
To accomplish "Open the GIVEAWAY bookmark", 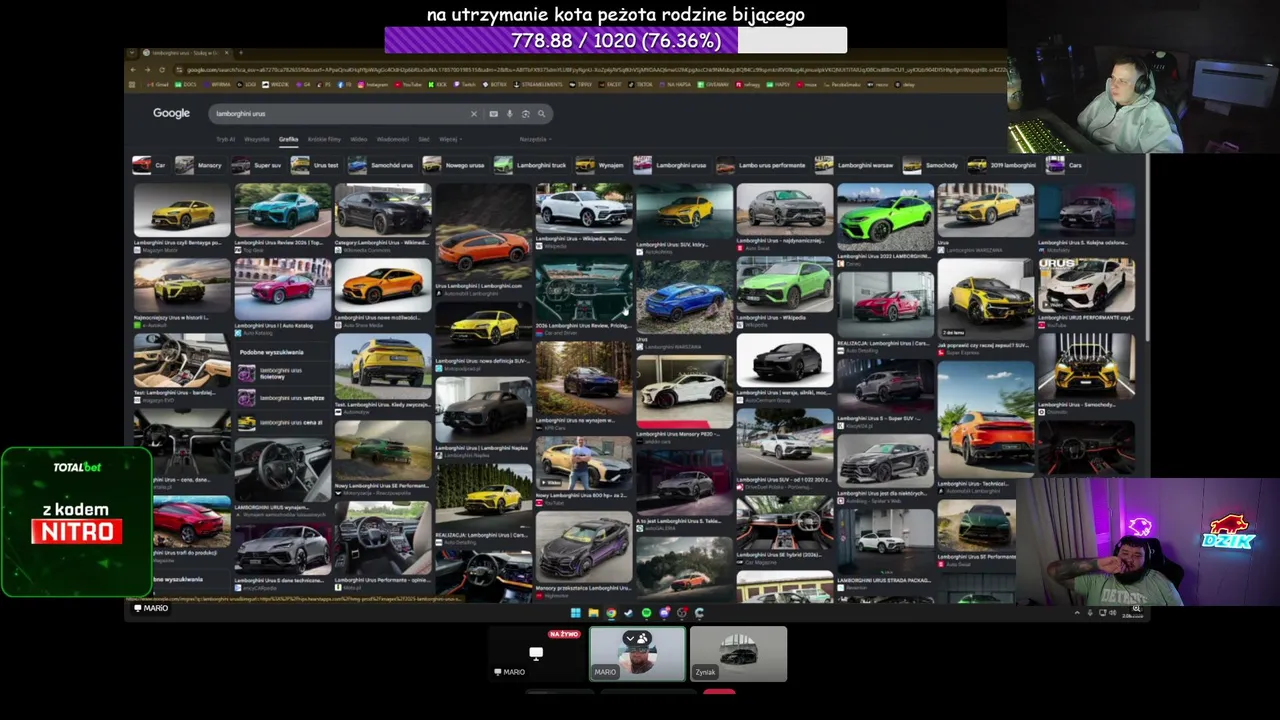I will 714,85.
